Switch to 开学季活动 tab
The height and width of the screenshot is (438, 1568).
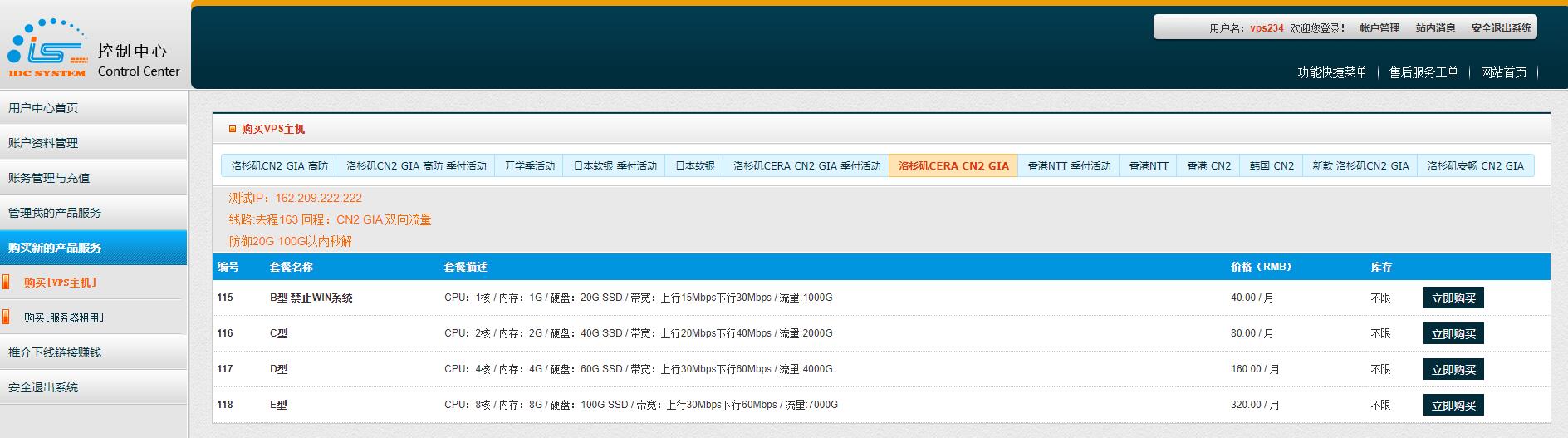pyautogui.click(x=529, y=165)
